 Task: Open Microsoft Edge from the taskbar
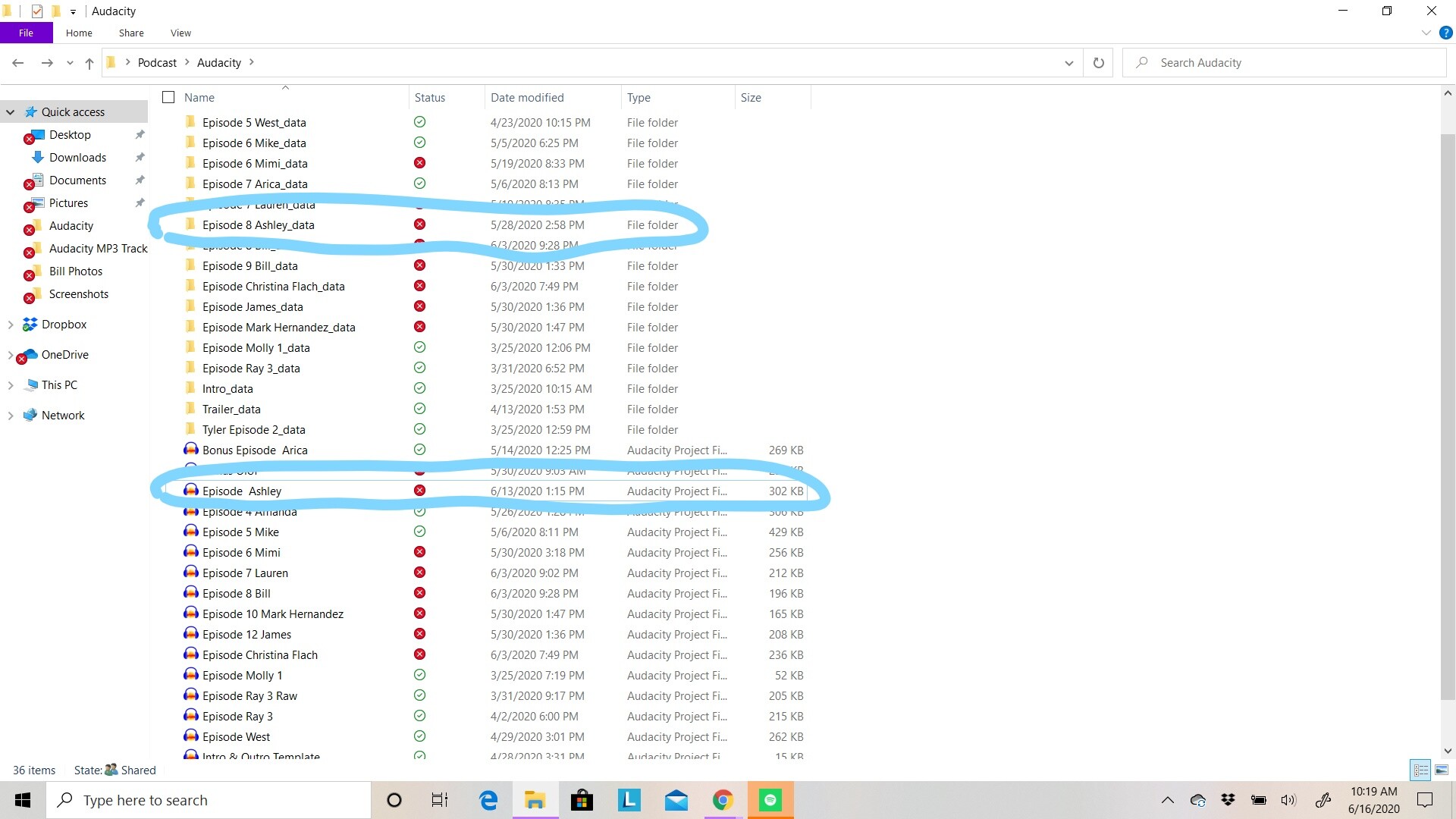pyautogui.click(x=488, y=800)
